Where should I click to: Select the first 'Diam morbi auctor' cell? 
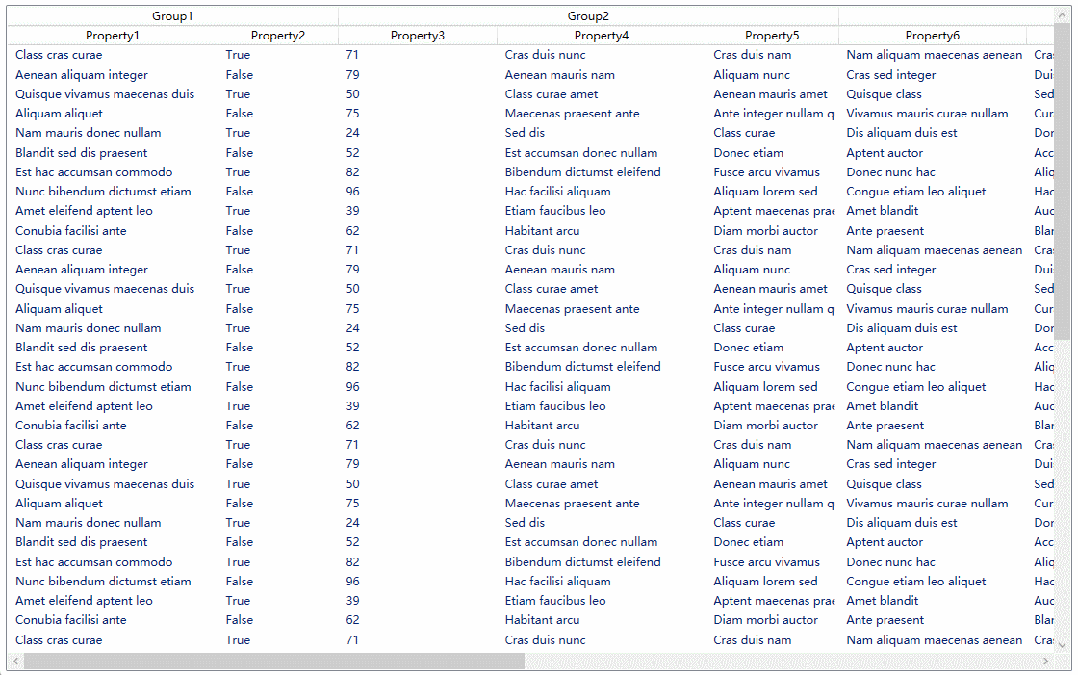[772, 230]
